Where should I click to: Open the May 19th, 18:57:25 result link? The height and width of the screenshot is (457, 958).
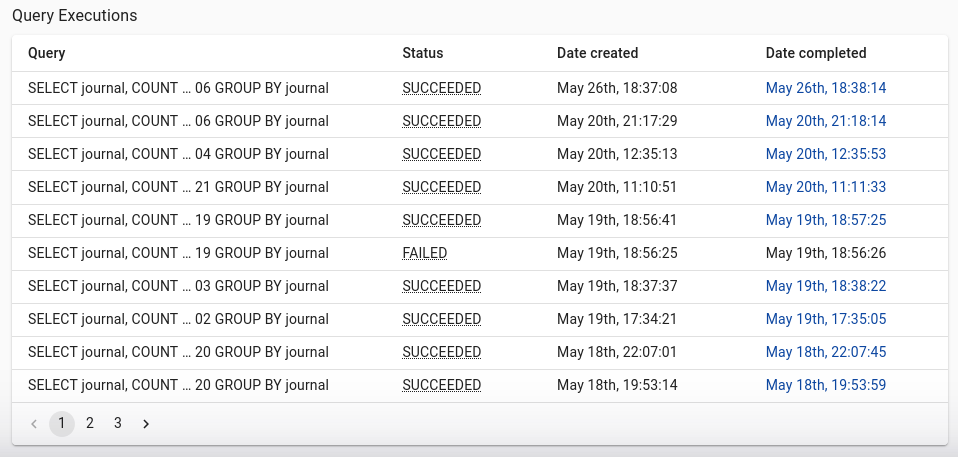pos(825,220)
